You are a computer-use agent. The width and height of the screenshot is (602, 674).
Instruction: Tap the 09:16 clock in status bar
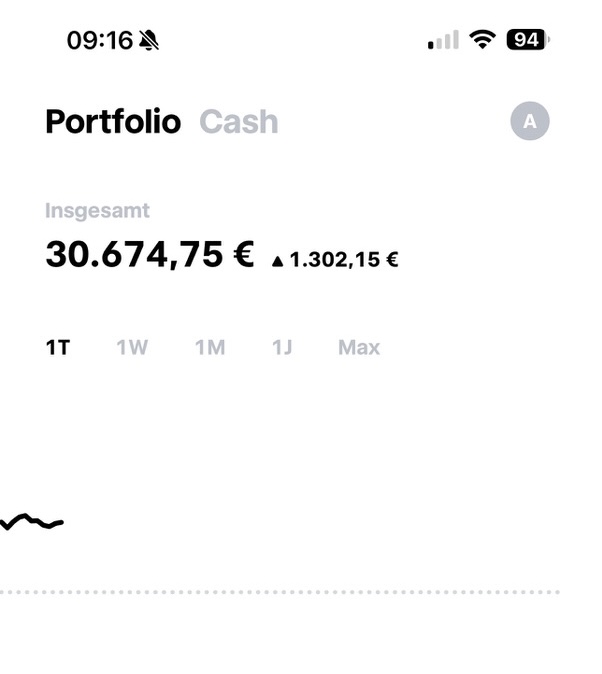click(99, 40)
